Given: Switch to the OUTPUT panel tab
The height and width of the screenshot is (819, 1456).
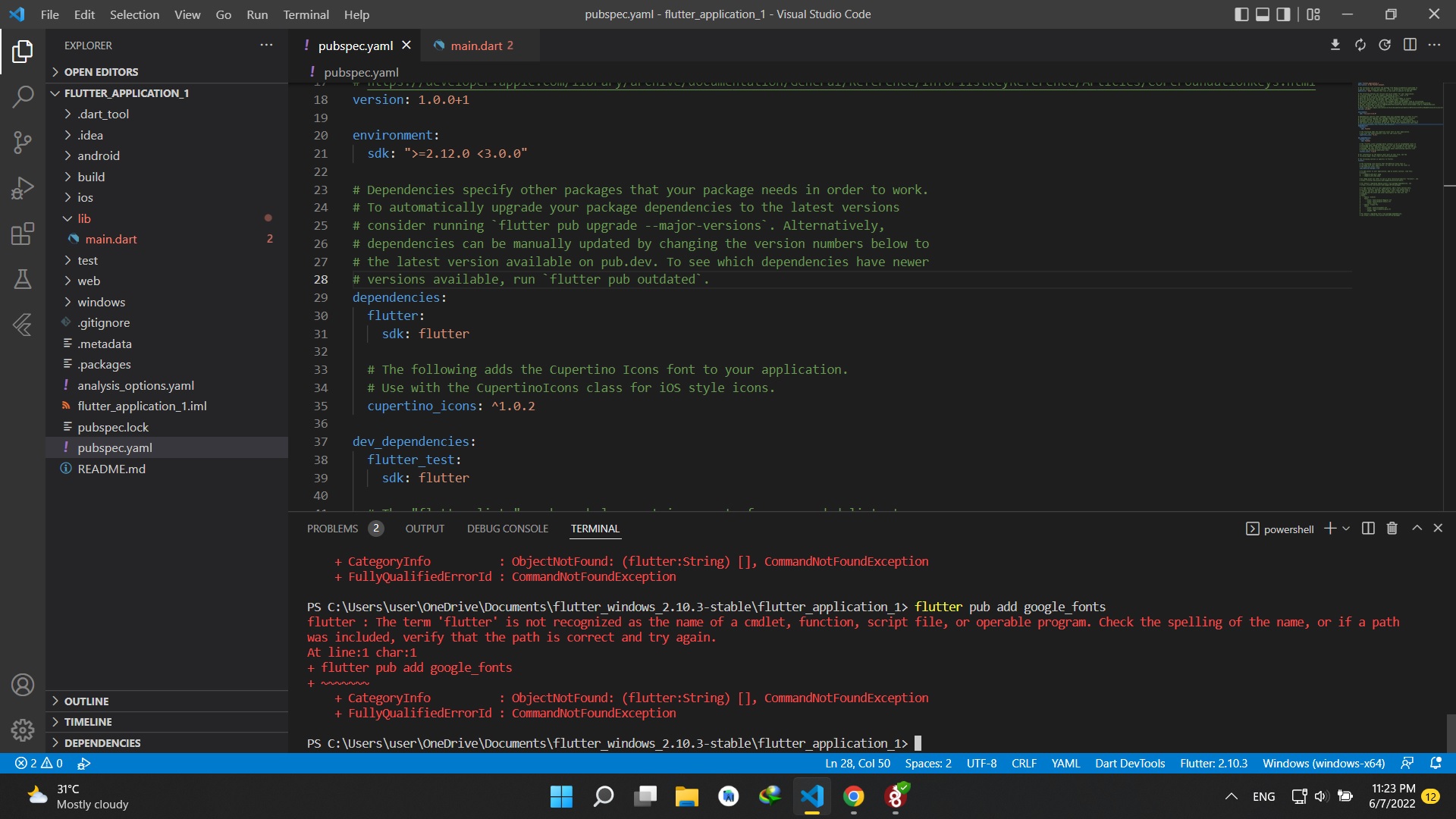Looking at the screenshot, I should [425, 529].
